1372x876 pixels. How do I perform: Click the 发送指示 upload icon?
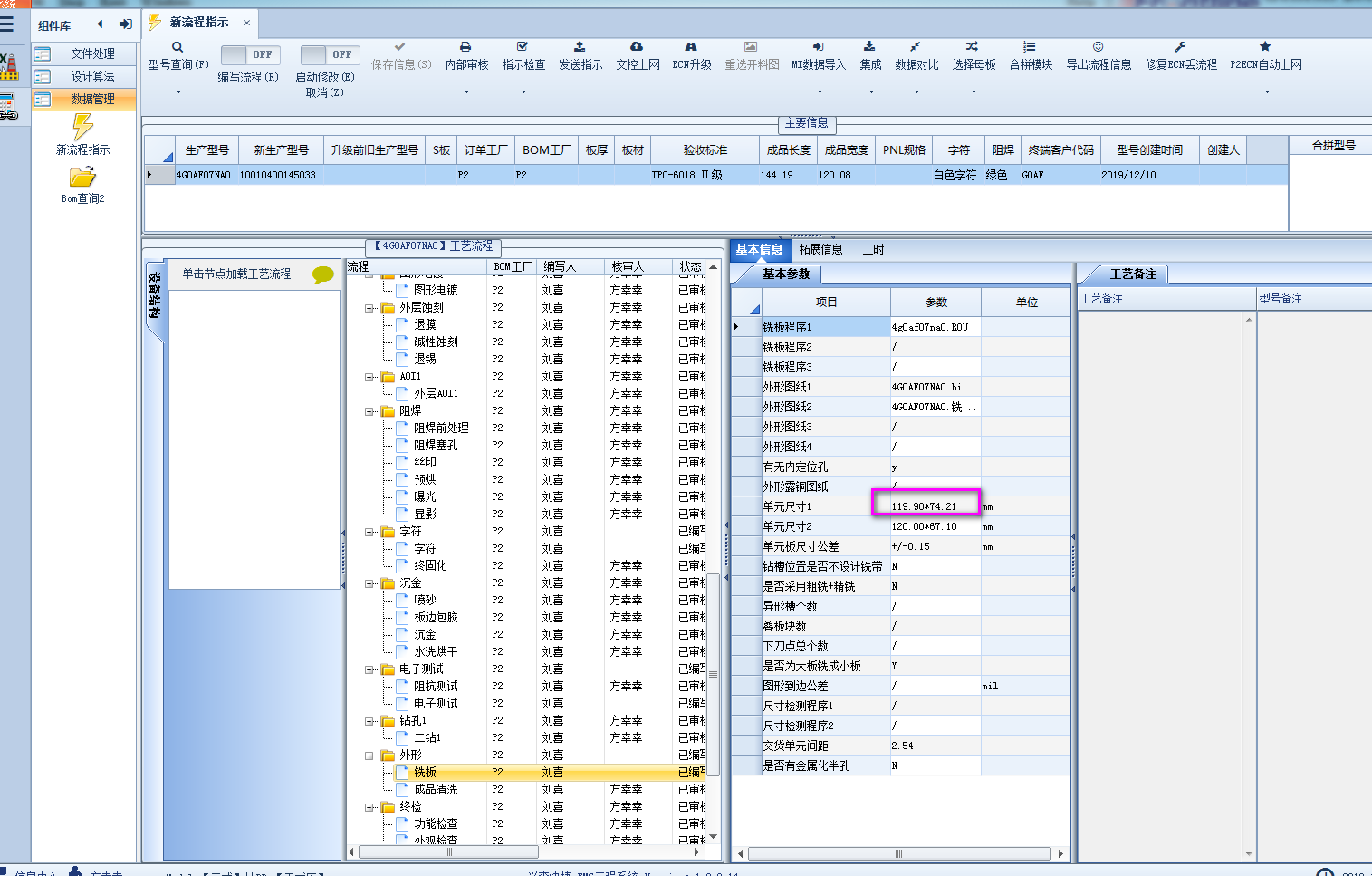(x=580, y=46)
